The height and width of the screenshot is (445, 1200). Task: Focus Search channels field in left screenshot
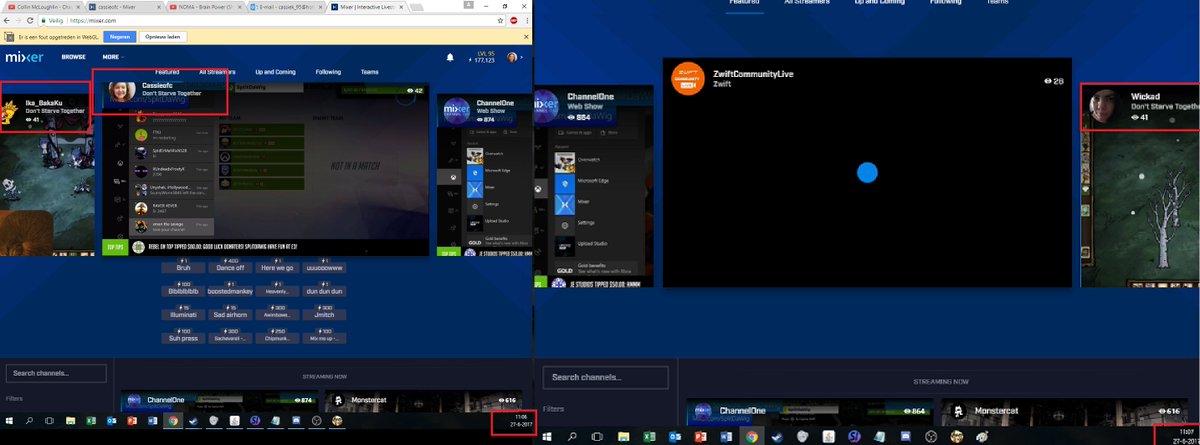click(56, 374)
